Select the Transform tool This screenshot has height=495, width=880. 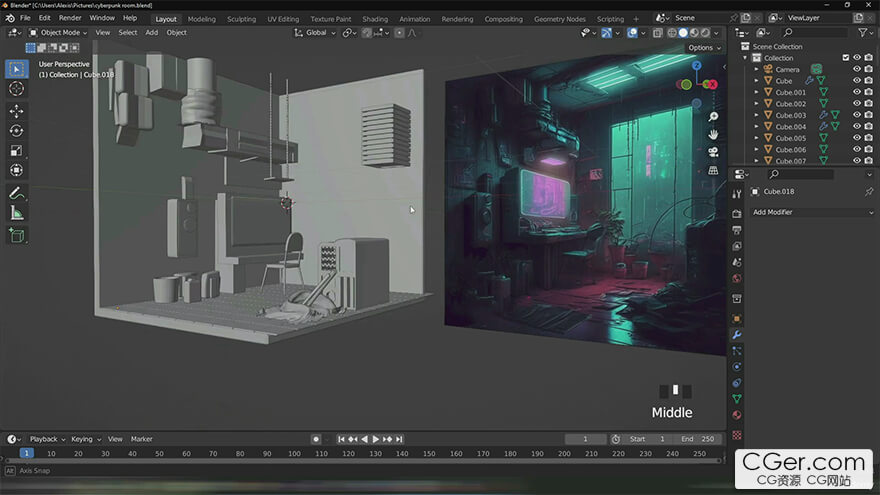click(16, 170)
